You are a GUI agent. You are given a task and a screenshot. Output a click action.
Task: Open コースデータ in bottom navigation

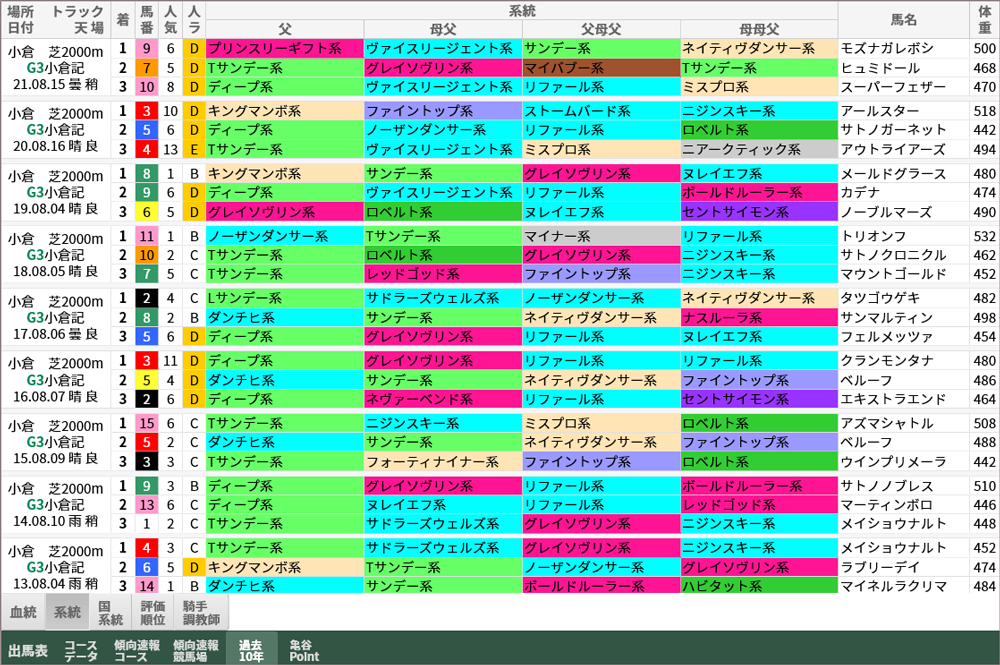80,650
